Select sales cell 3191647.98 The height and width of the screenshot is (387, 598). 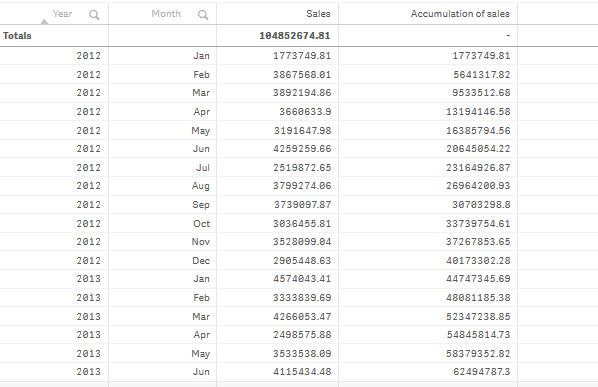[302, 130]
